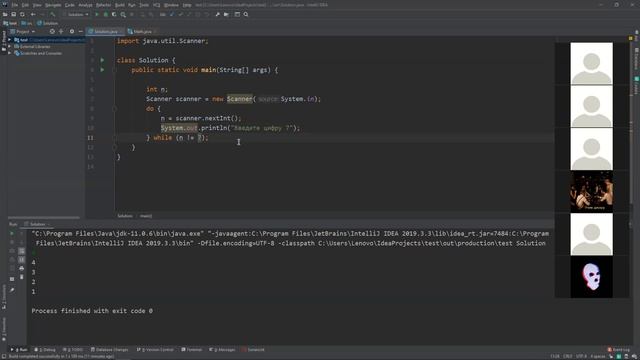Open Project Structure icon in toolbar

click(226, 14)
